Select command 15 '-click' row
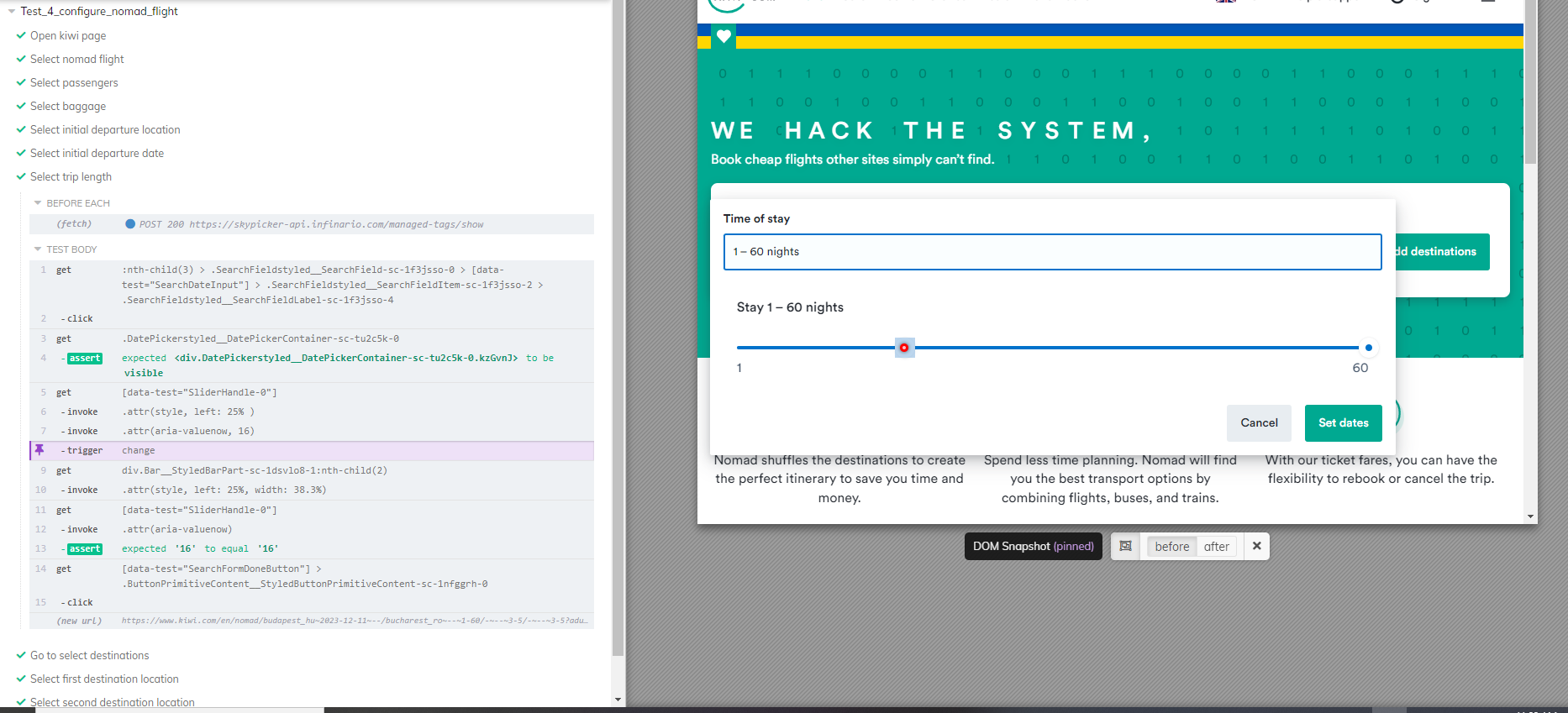This screenshot has height=713, width=1568. point(312,603)
